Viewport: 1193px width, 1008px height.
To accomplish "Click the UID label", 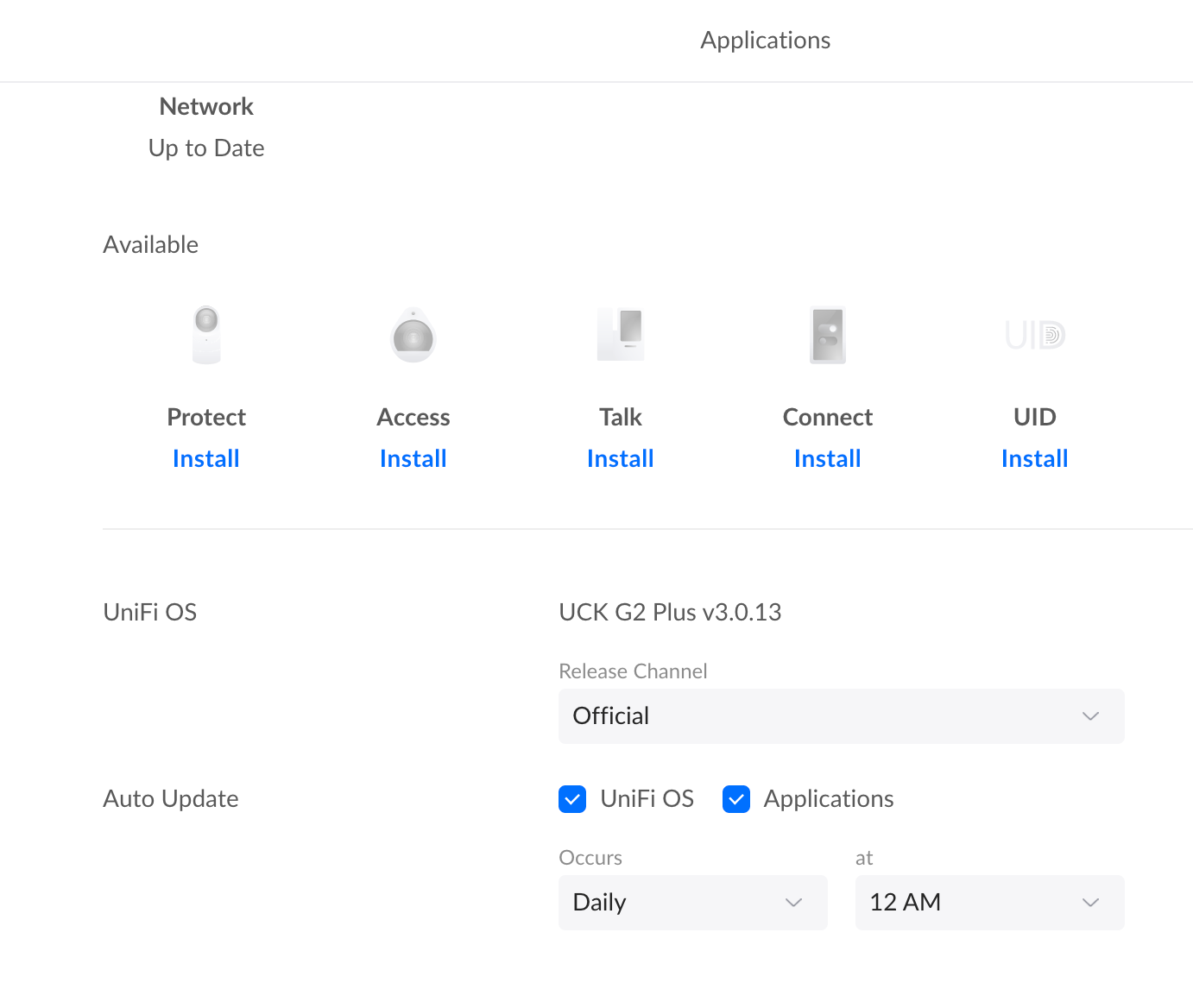I will pyautogui.click(x=1035, y=417).
